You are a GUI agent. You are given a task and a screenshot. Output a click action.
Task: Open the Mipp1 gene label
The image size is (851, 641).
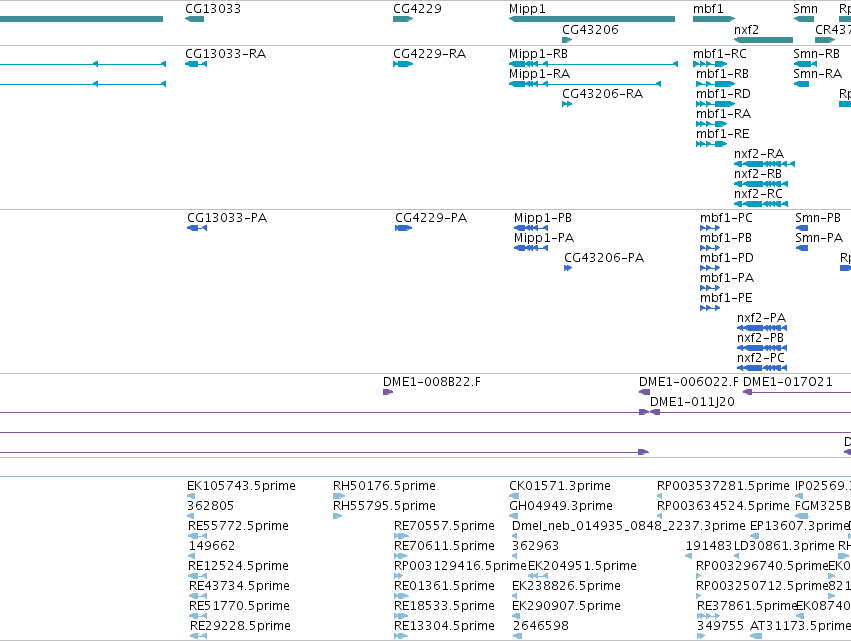pyautogui.click(x=527, y=9)
